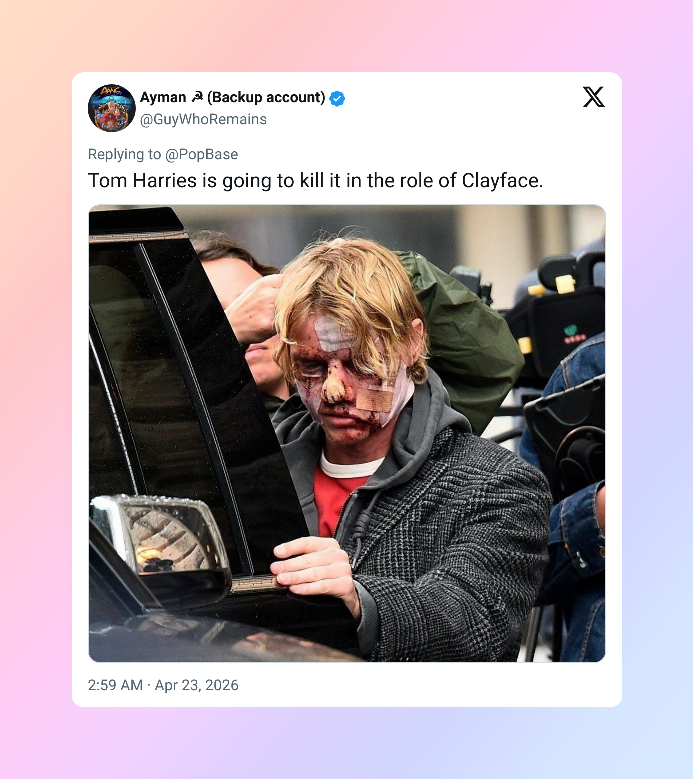This screenshot has height=779, width=693.
Task: Open Ayman's circular profile avatar
Action: 112,108
